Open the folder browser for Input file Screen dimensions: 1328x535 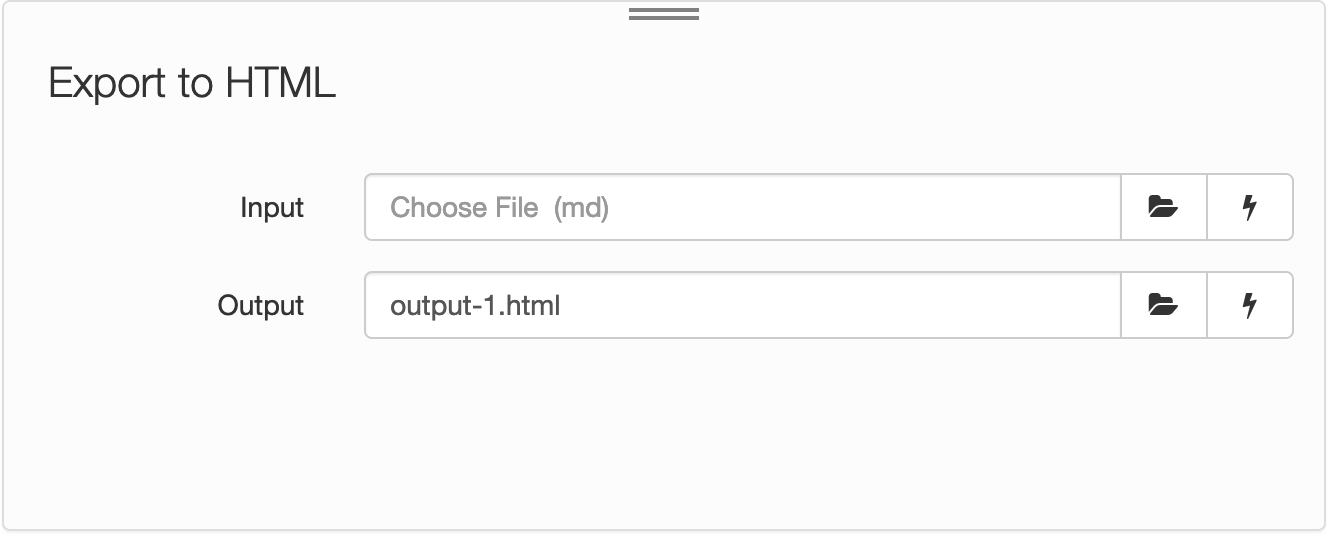1163,207
